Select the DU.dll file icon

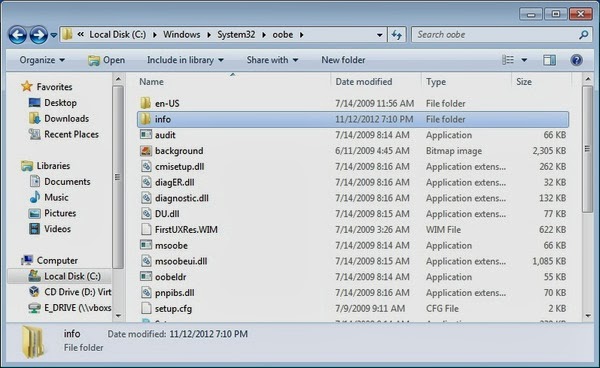point(146,213)
